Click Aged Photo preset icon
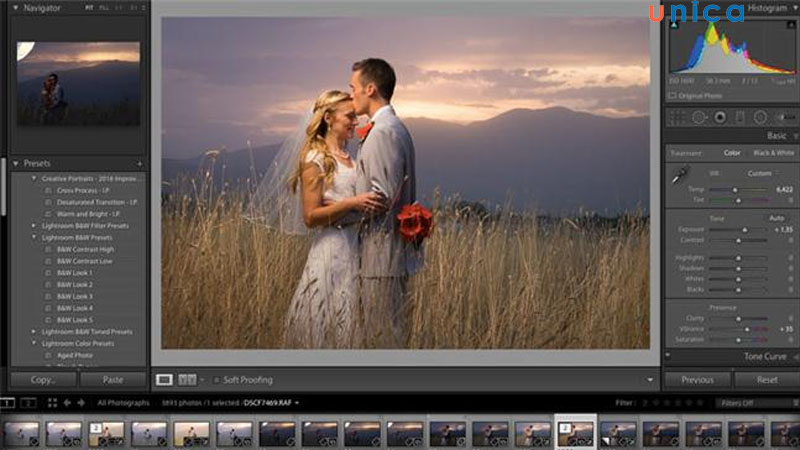 pos(48,355)
